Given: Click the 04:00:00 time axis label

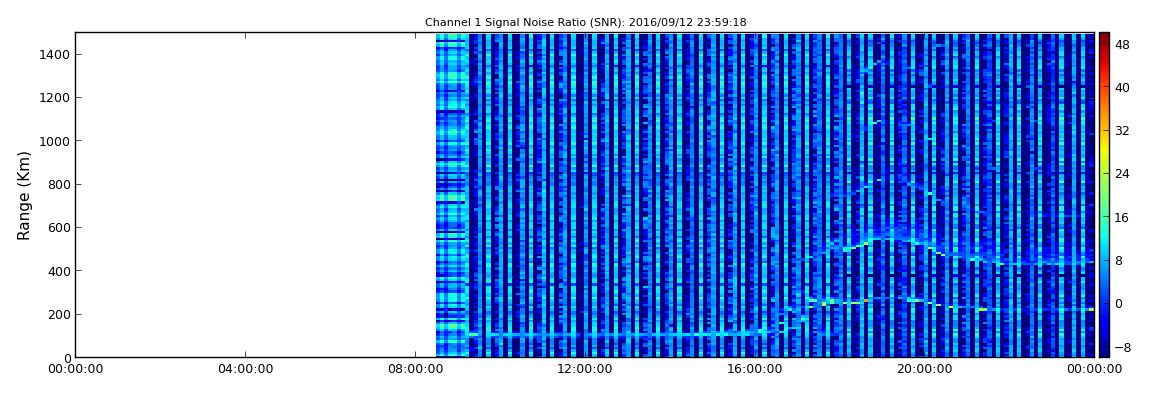Looking at the screenshot, I should pyautogui.click(x=246, y=370).
